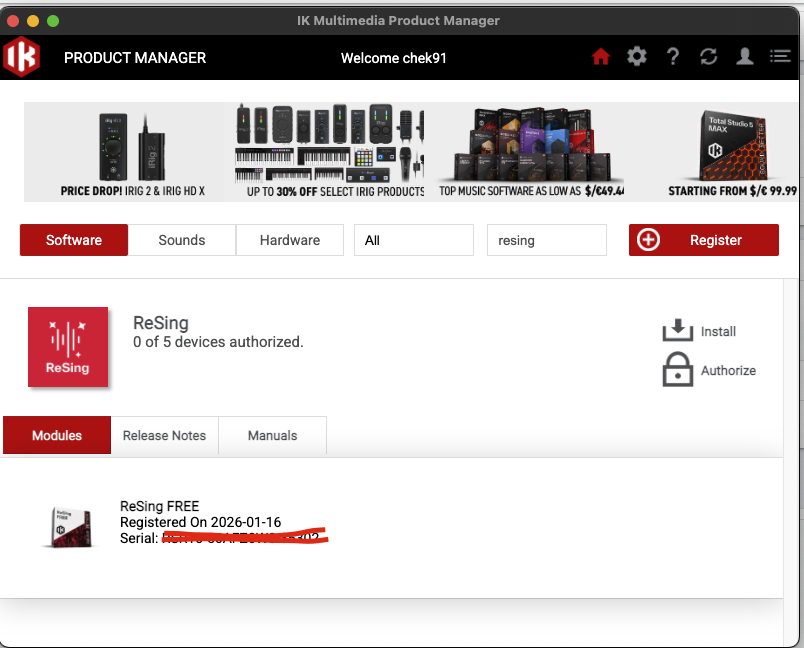Select the ReSing FREE box thumbnail

(x=71, y=527)
